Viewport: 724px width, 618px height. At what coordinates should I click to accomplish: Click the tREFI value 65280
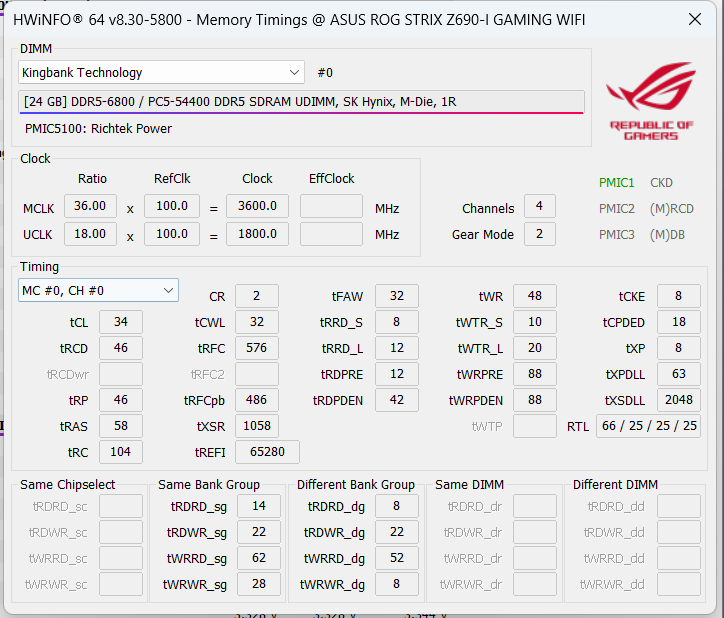click(x=267, y=452)
